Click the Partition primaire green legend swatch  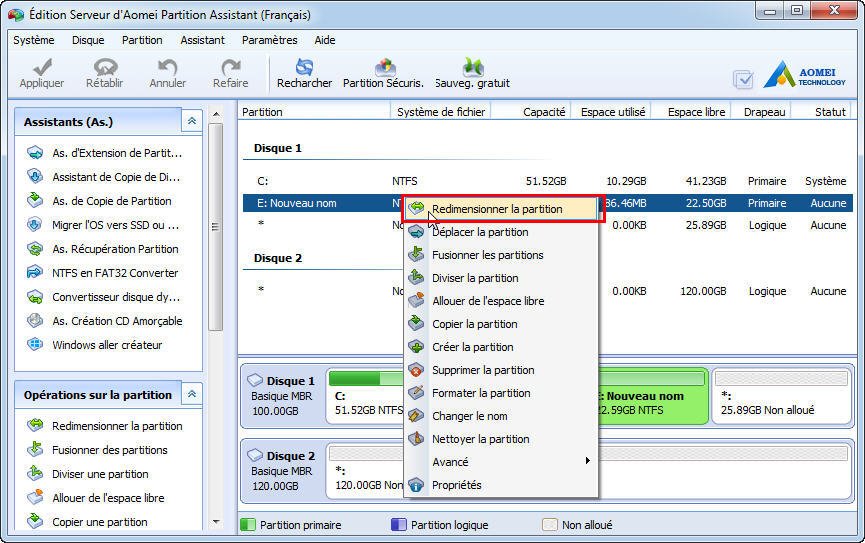click(x=248, y=525)
